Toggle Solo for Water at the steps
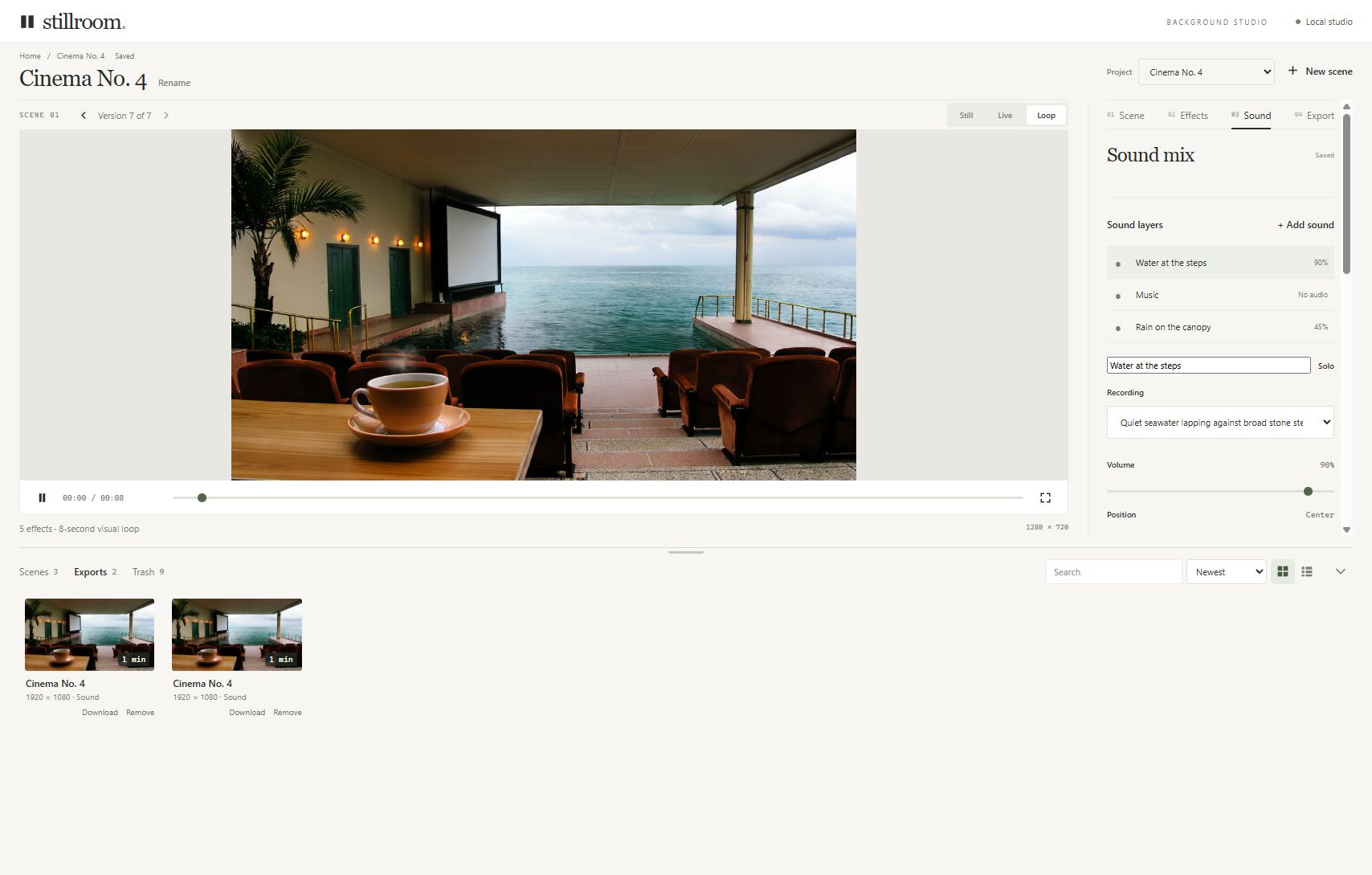The height and width of the screenshot is (875, 1372). [1325, 366]
